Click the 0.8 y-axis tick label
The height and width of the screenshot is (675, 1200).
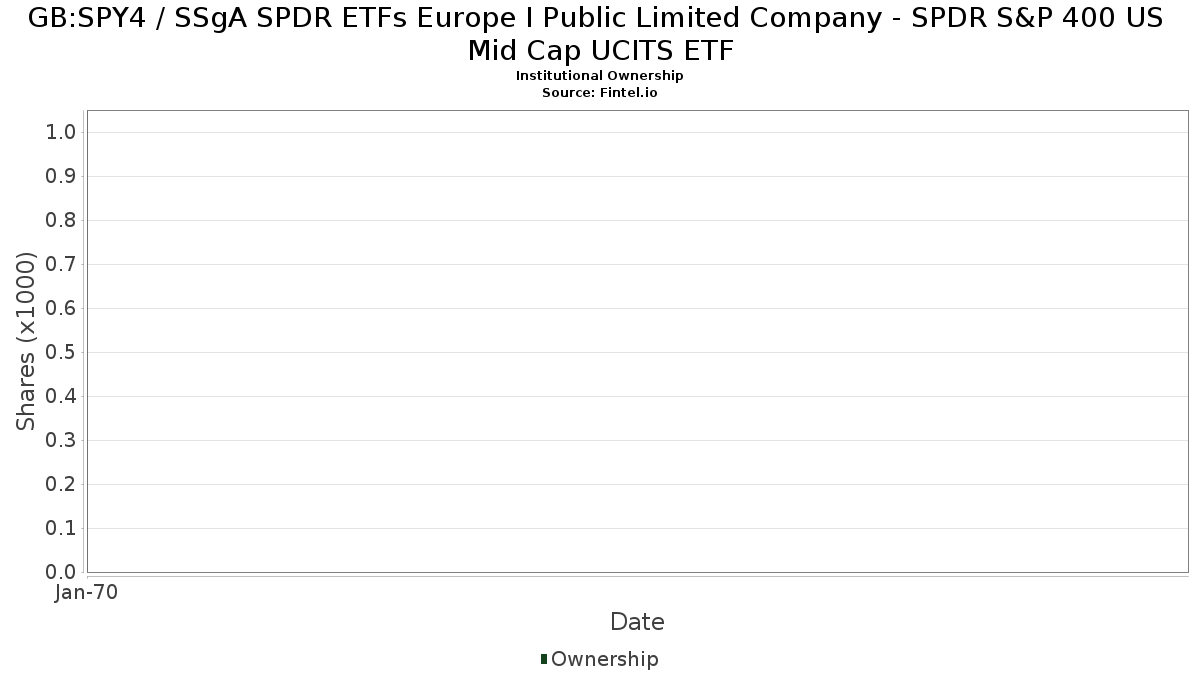pos(62,221)
